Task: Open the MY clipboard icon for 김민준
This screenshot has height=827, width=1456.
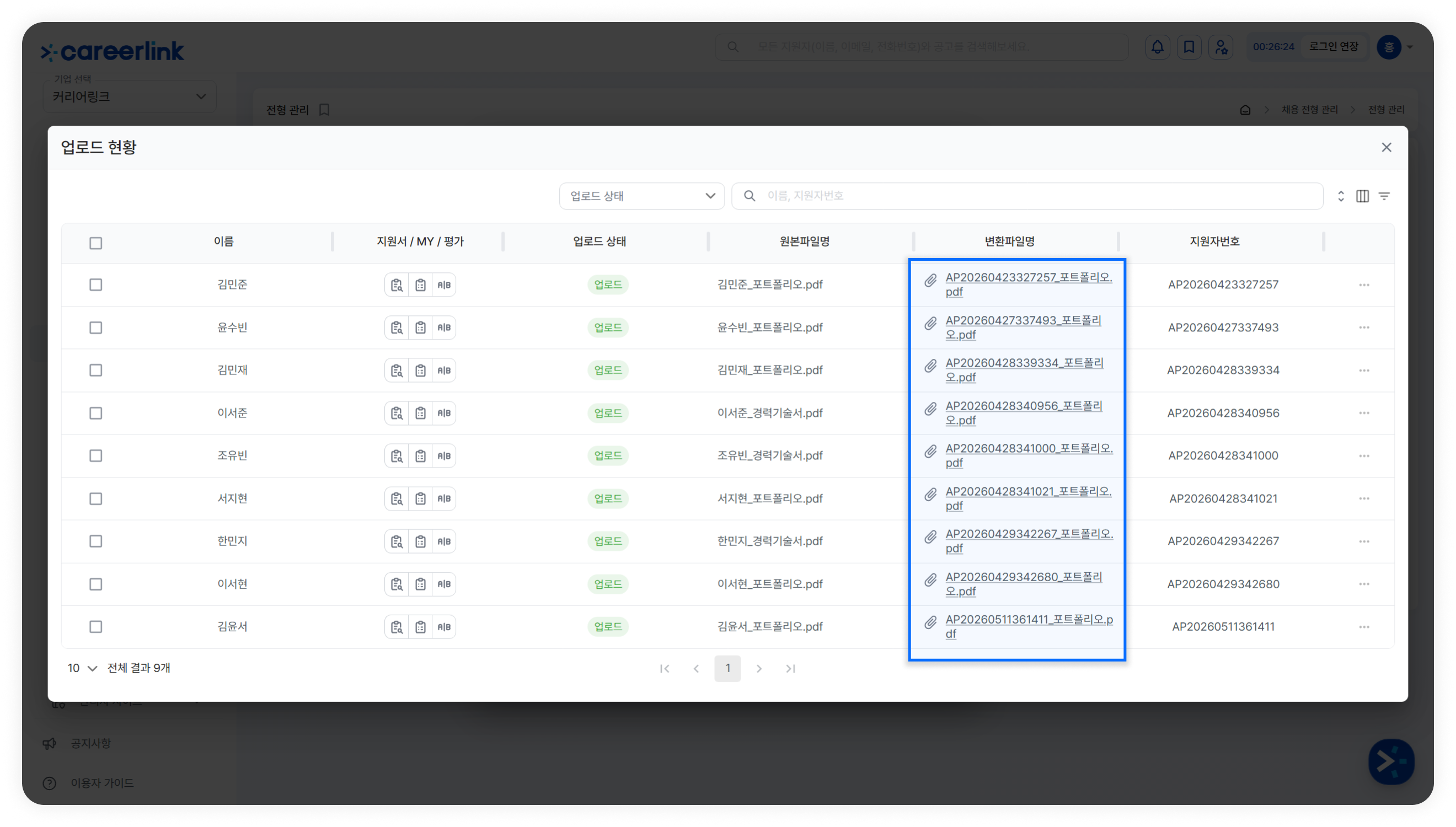Action: pos(420,284)
